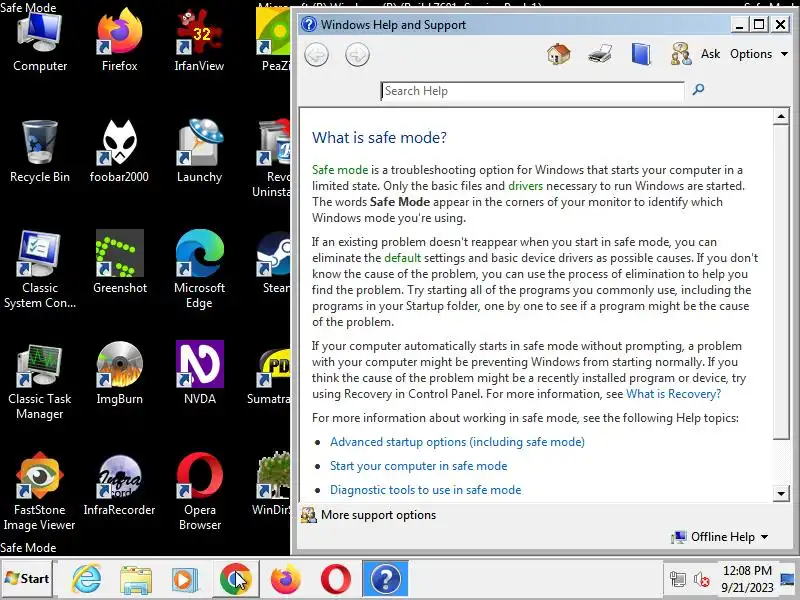Viewport: 800px width, 600px height.
Task: Open Start your computer in safe mode link
Action: point(418,466)
